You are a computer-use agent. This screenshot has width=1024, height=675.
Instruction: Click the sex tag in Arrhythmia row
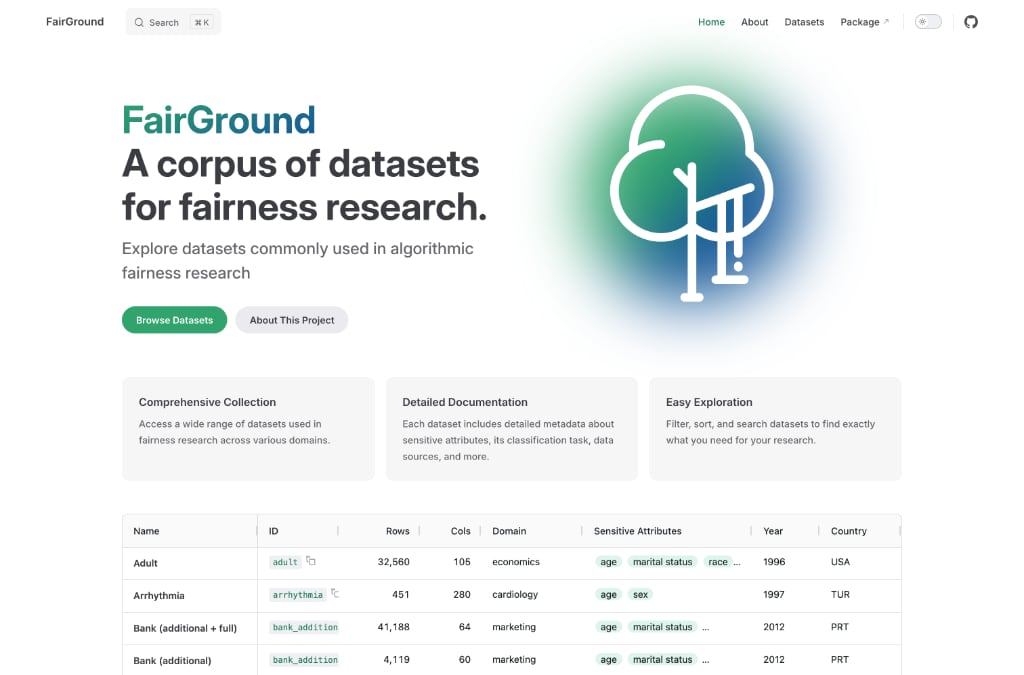(x=640, y=595)
